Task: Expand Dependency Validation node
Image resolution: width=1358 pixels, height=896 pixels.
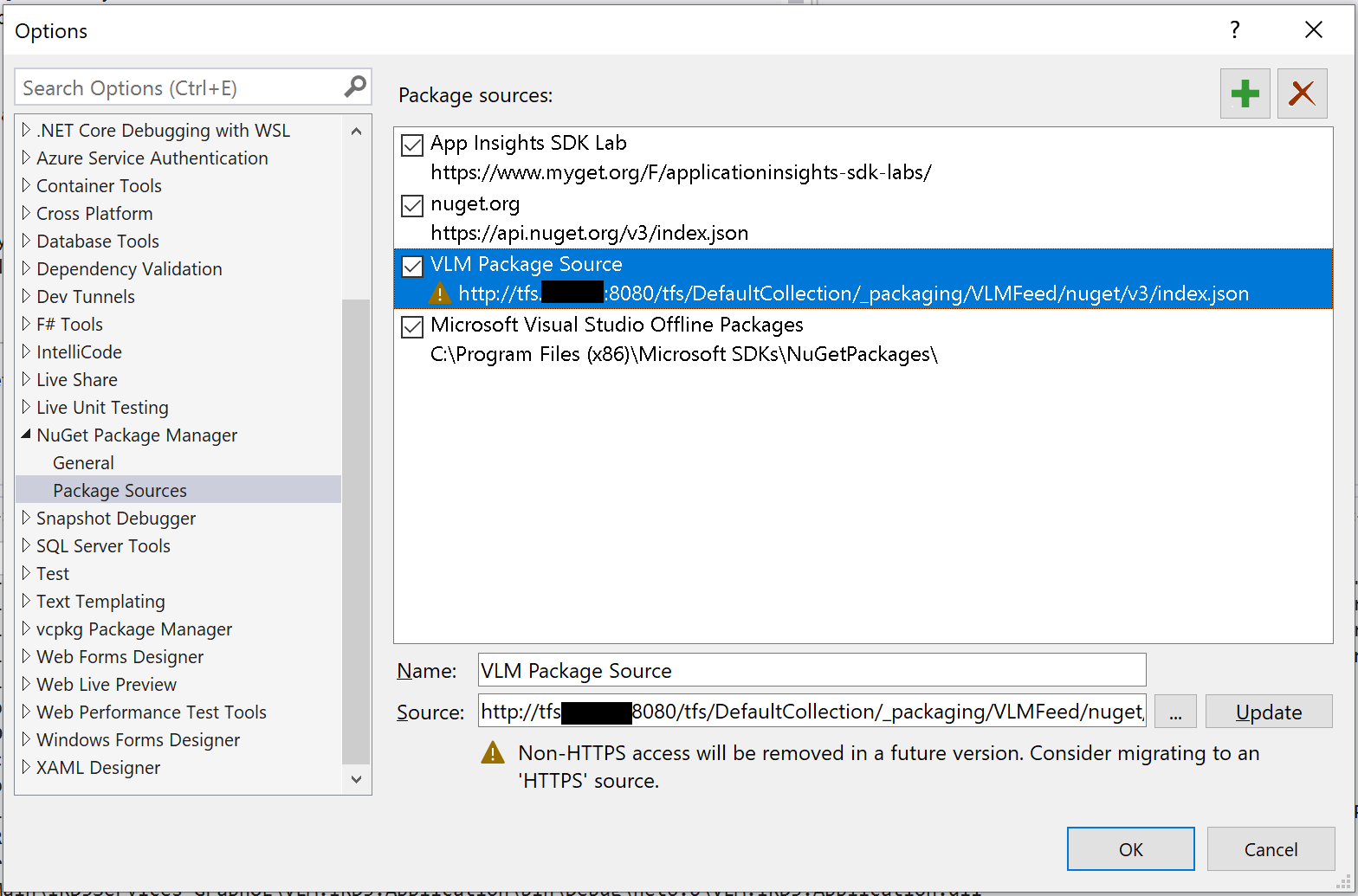Action: click(26, 268)
